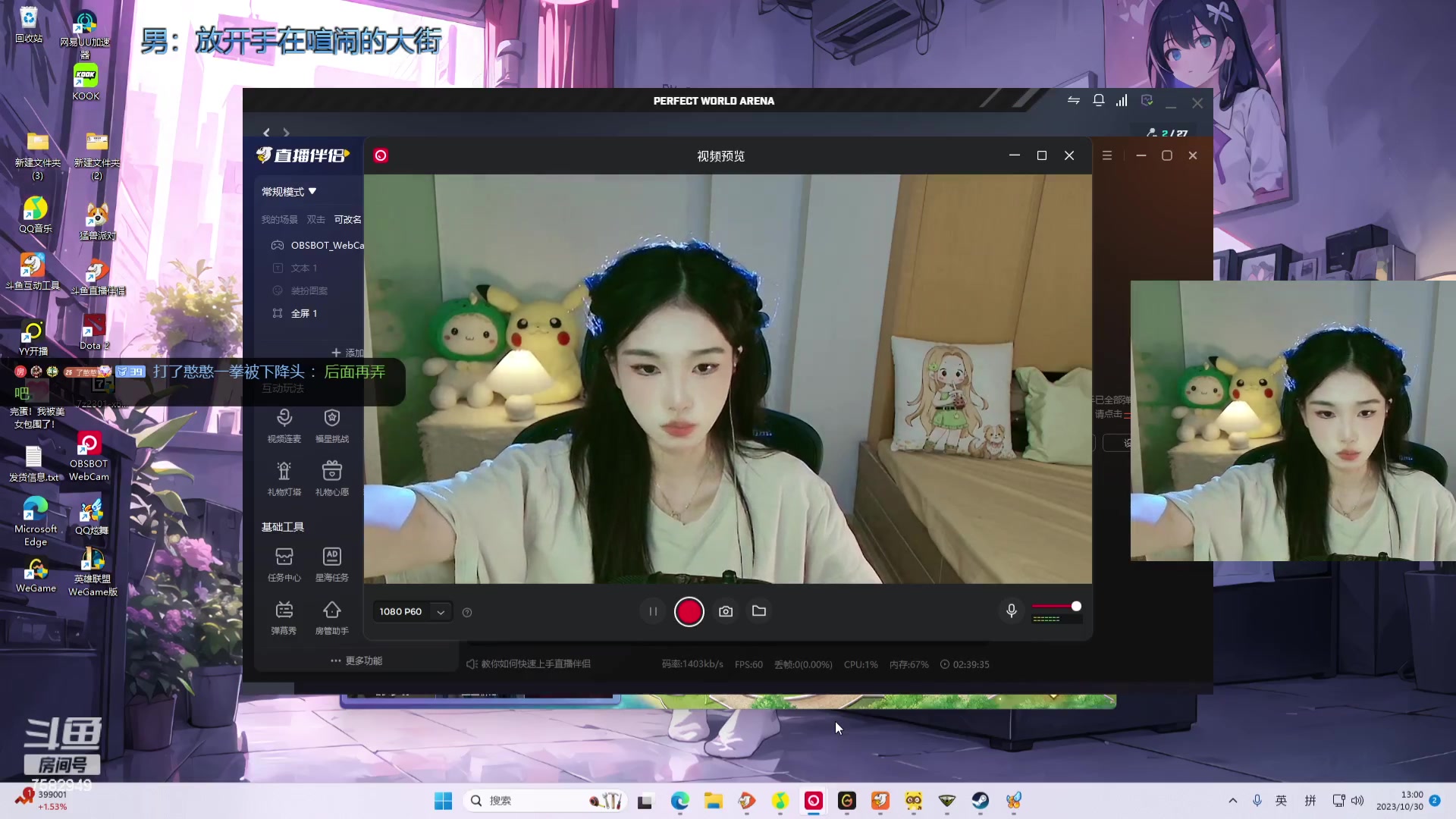Open the 新建文件夹 (3) folder

click(x=38, y=155)
